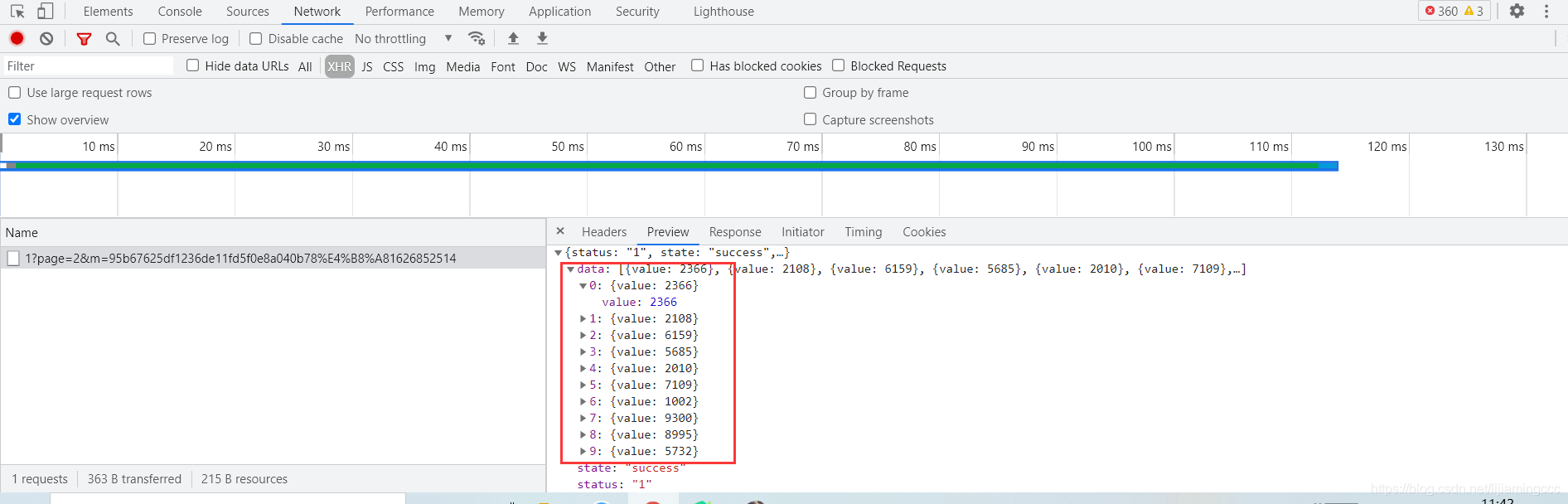1568x504 pixels.
Task: Expand item 4 value 2010
Action: (583, 369)
